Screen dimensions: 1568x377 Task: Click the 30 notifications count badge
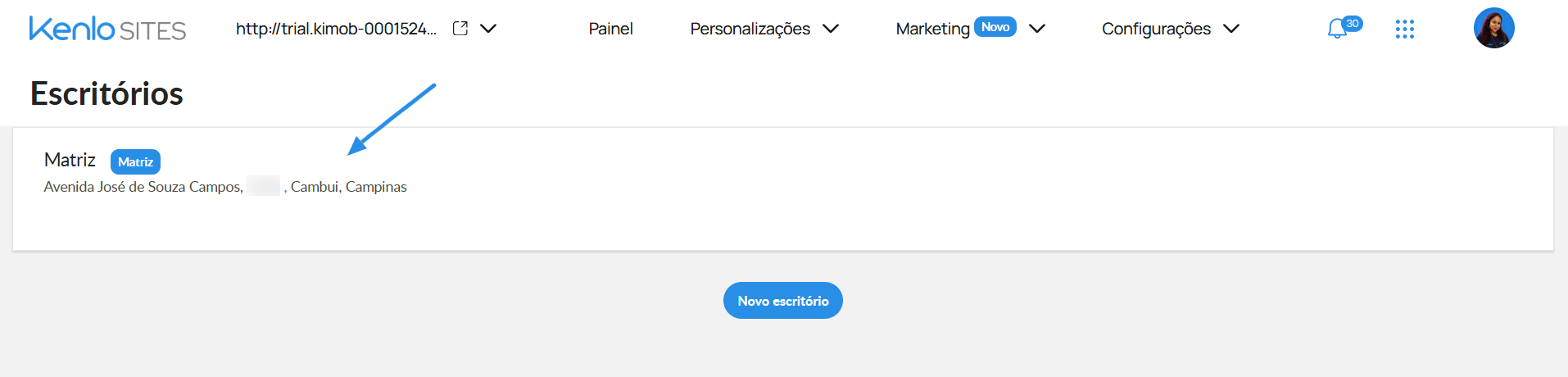point(1353,24)
